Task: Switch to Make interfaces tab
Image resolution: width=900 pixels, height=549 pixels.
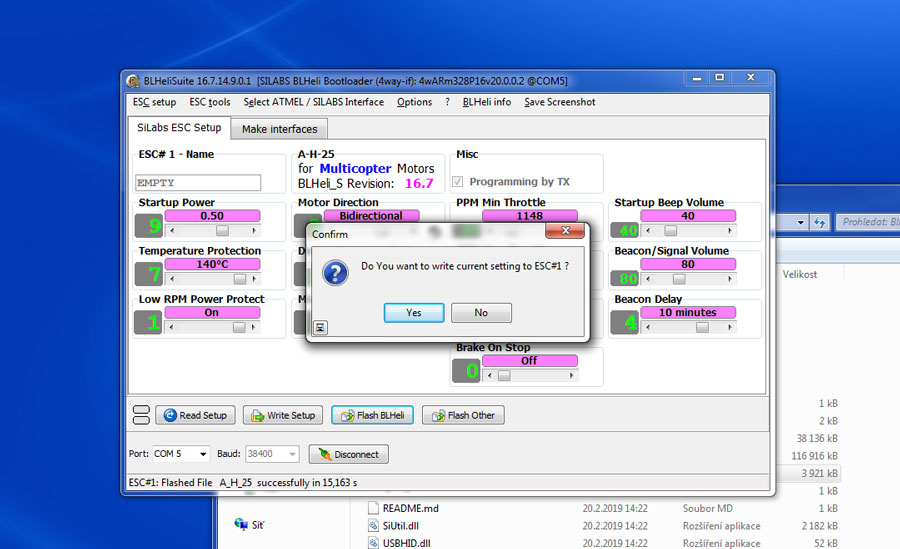Action: pos(280,129)
